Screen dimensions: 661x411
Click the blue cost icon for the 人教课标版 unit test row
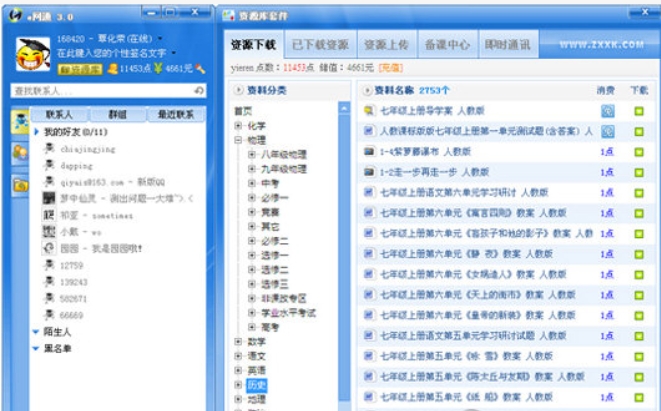[x=607, y=132]
